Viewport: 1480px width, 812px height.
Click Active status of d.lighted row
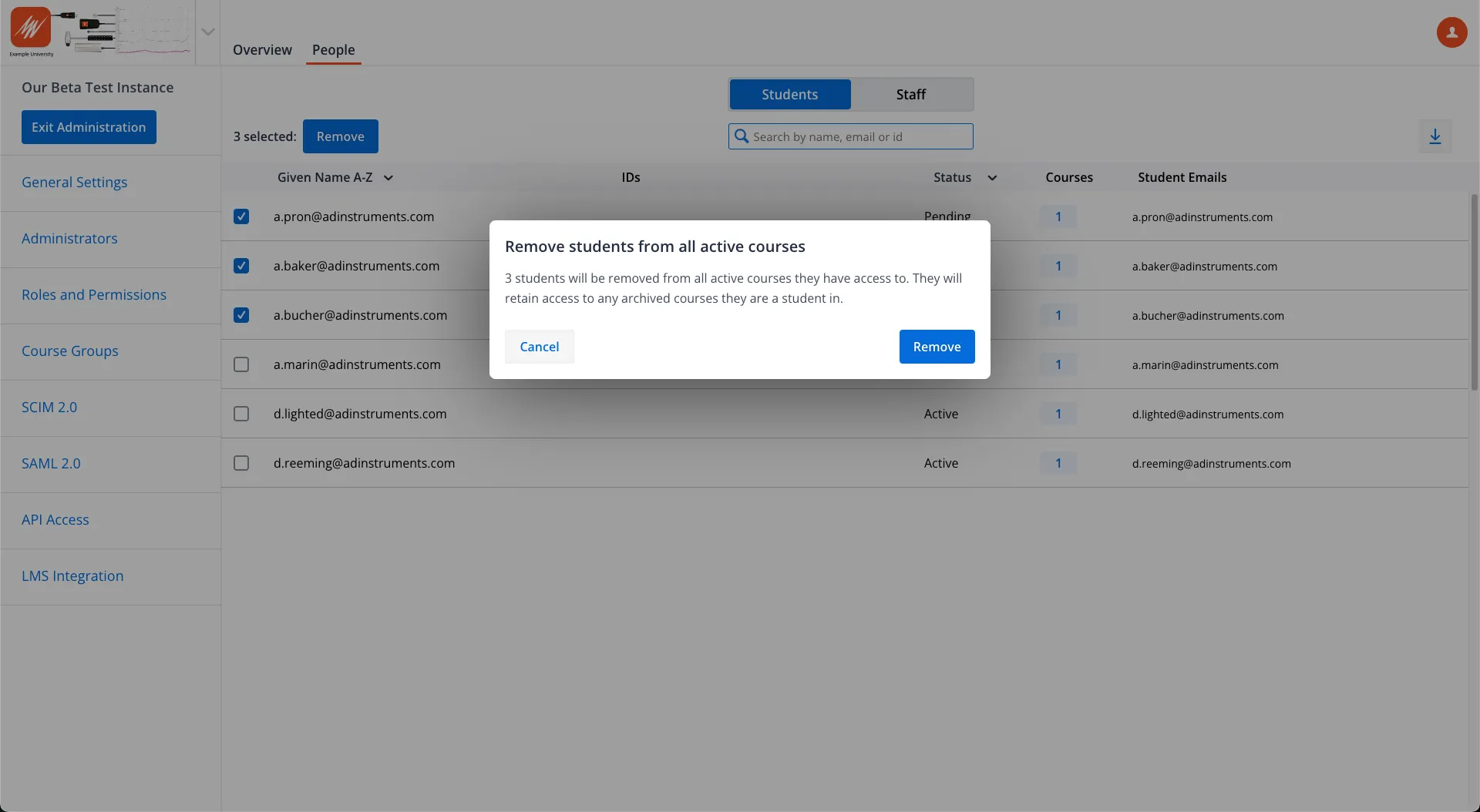coord(941,414)
